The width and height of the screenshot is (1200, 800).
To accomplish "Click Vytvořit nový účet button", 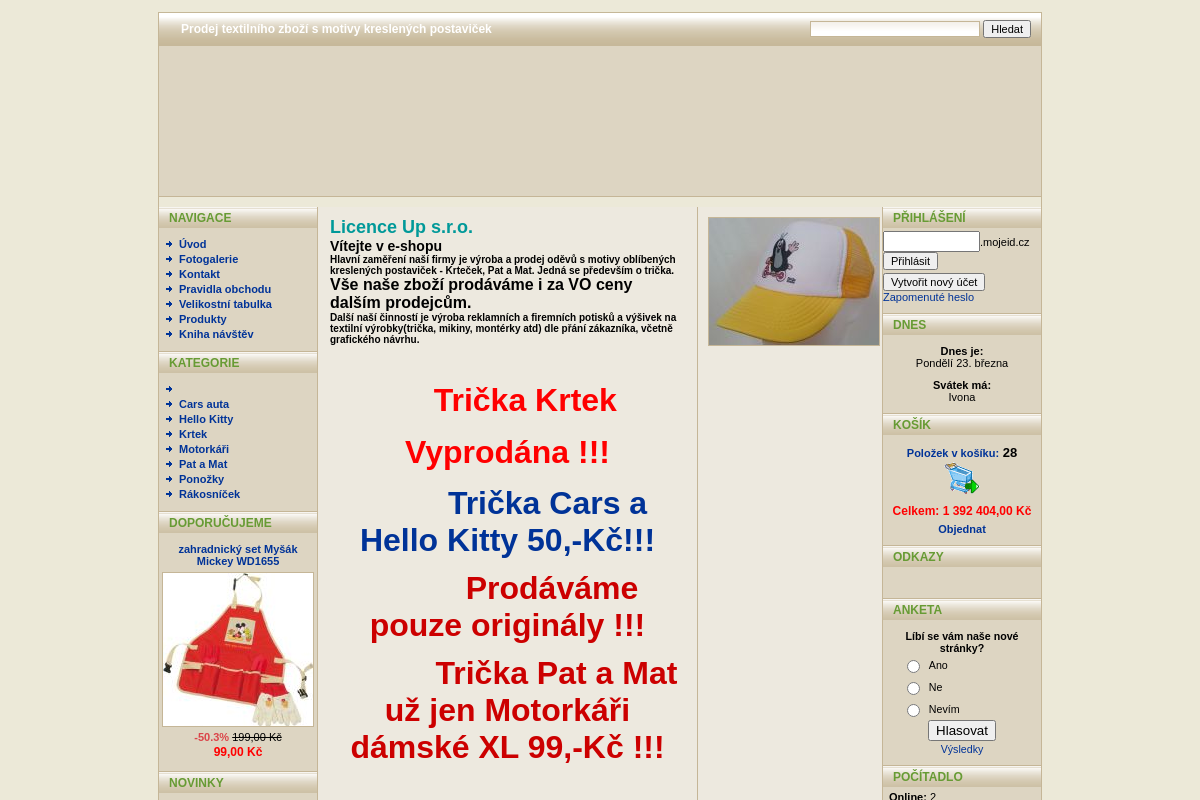I will coord(934,282).
